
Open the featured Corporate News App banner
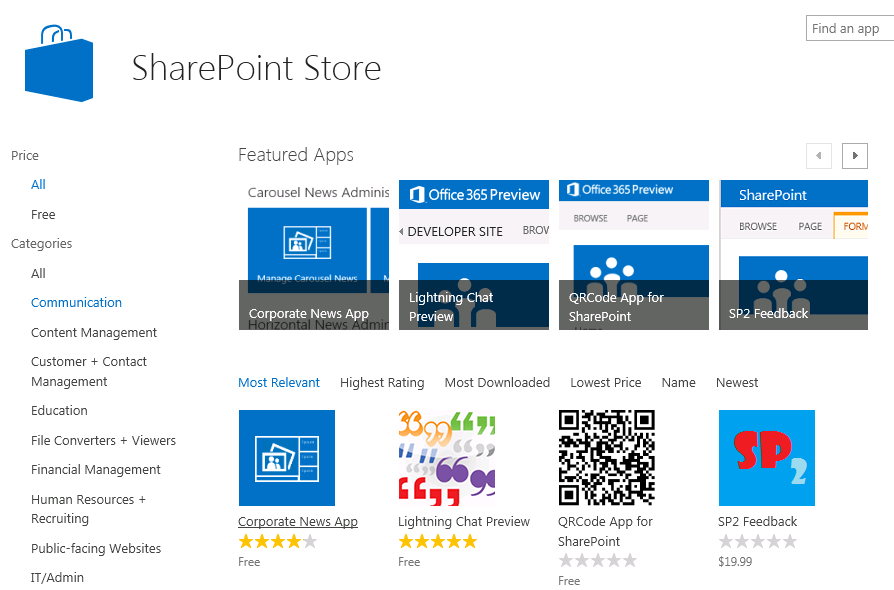pos(318,255)
